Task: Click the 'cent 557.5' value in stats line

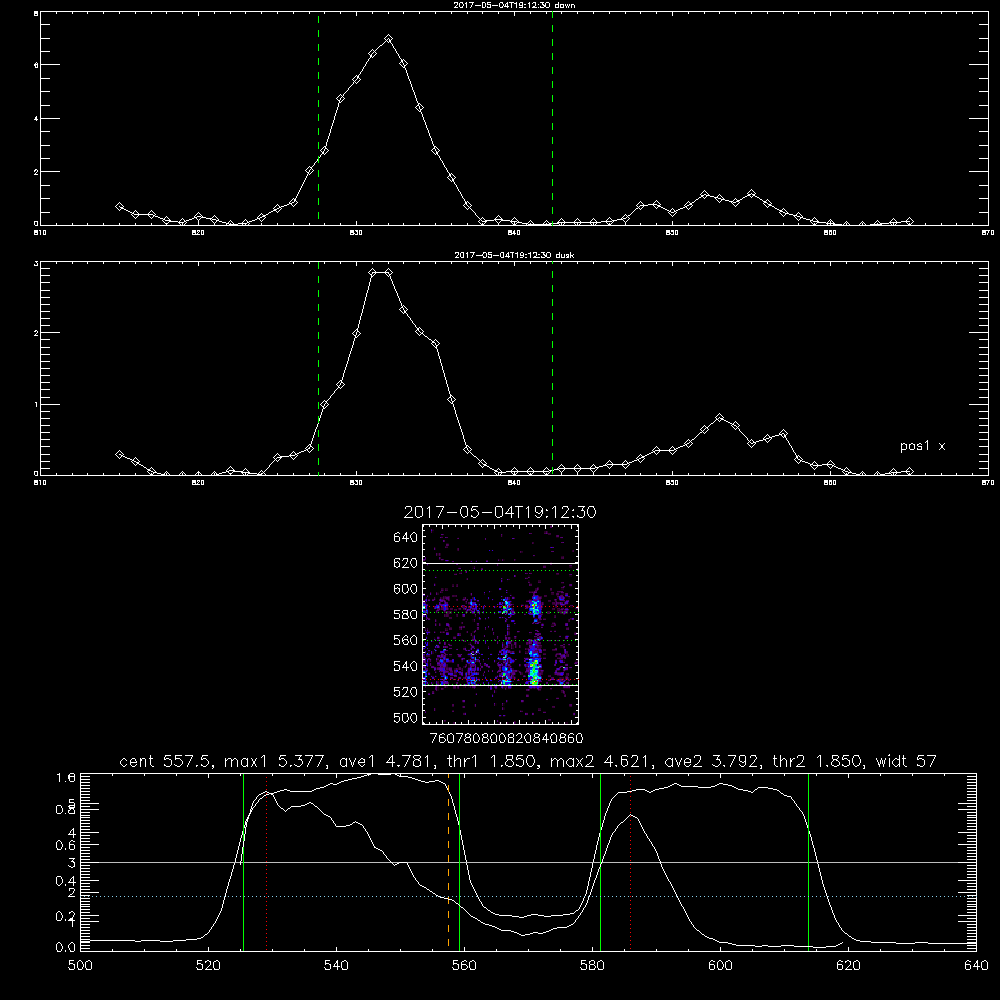Action: [x=168, y=761]
